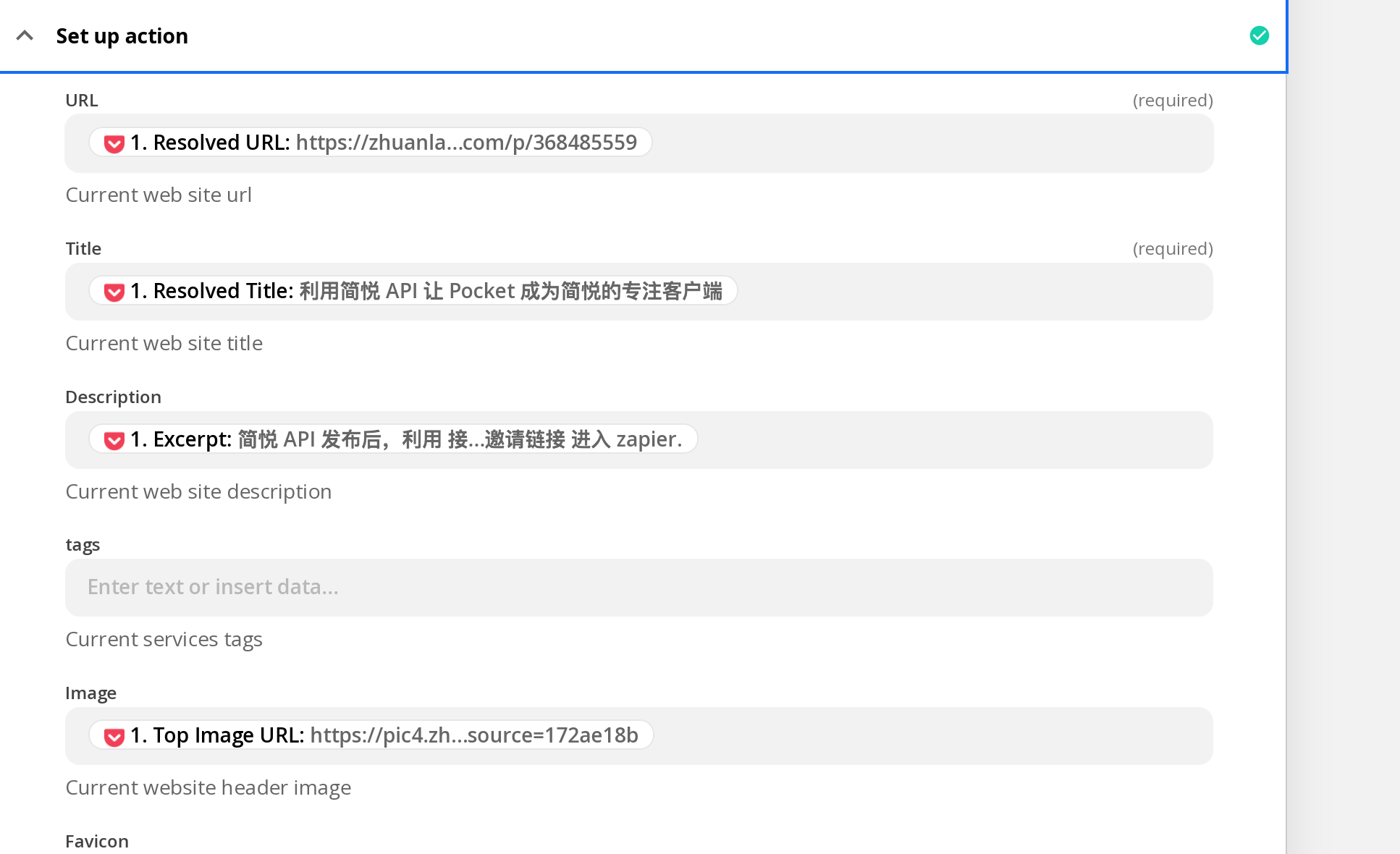
Task: Collapse the Set up action section chevron
Action: (x=25, y=35)
